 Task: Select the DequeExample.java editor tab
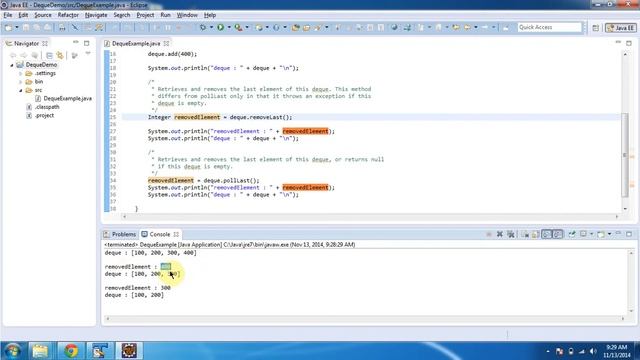[136, 43]
